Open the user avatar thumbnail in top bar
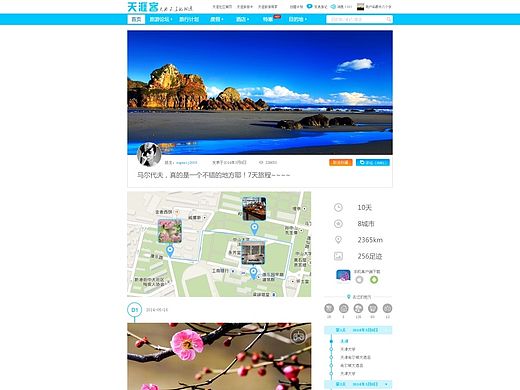The image size is (520, 390). [x=360, y=6]
